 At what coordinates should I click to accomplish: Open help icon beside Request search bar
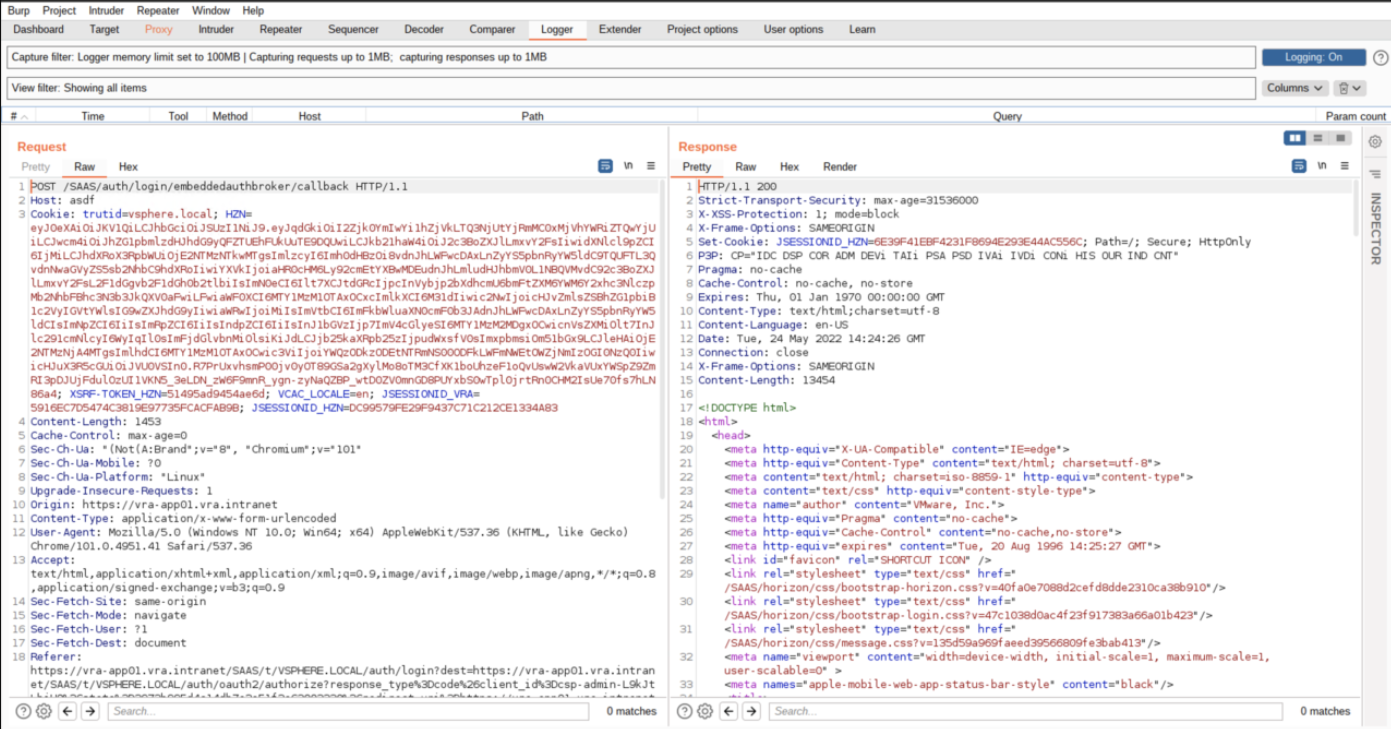pos(23,711)
